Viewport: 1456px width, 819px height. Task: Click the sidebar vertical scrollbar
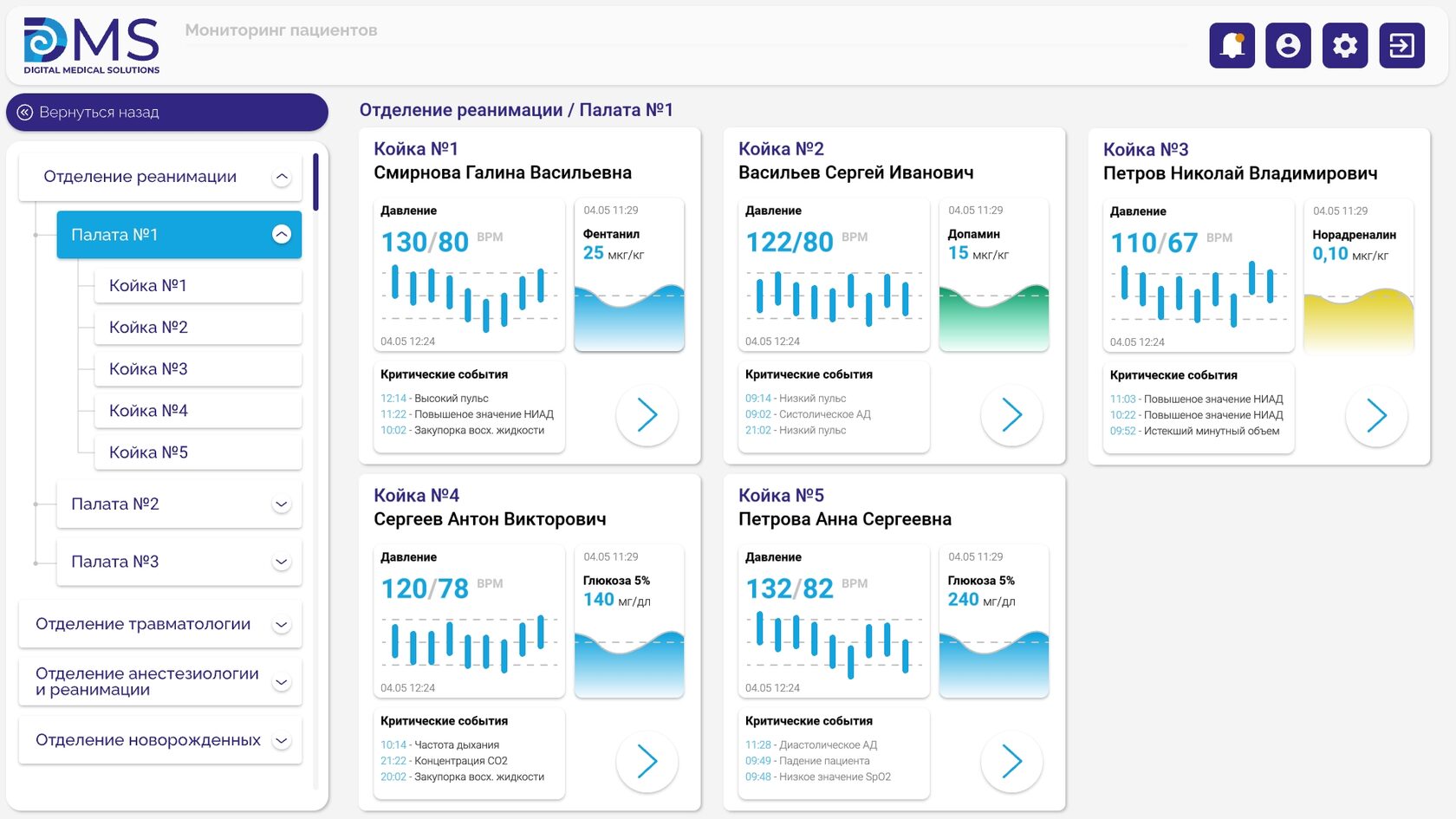pos(315,182)
